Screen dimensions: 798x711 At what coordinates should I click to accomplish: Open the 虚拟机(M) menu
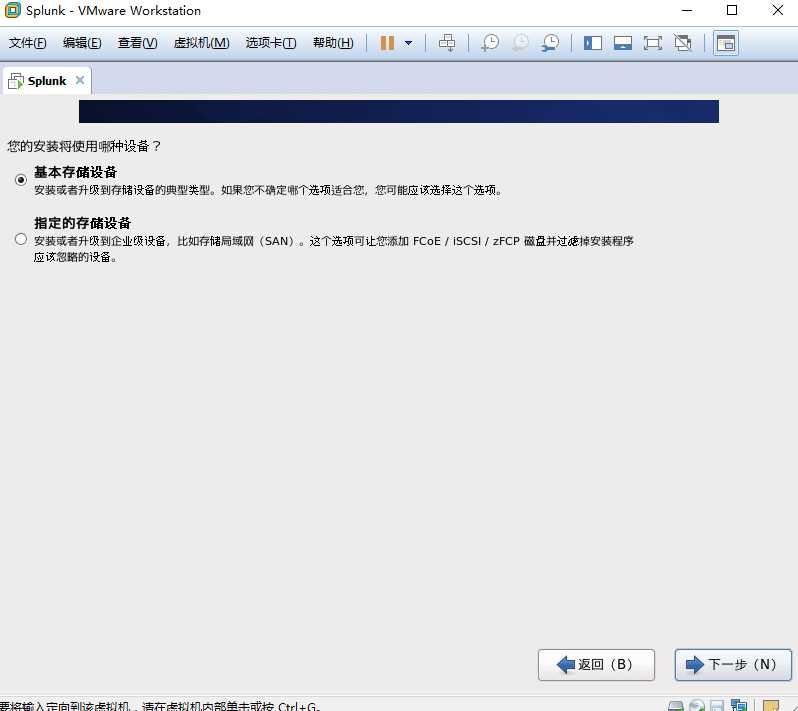click(x=202, y=43)
